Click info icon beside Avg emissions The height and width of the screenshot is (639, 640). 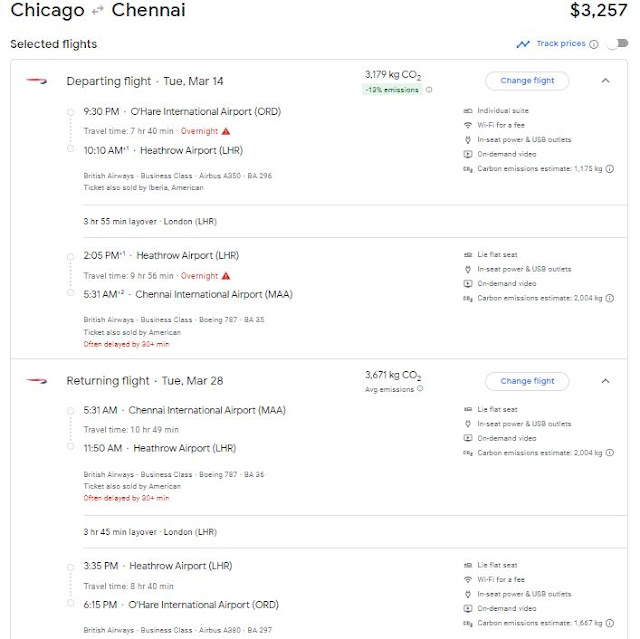(421, 390)
